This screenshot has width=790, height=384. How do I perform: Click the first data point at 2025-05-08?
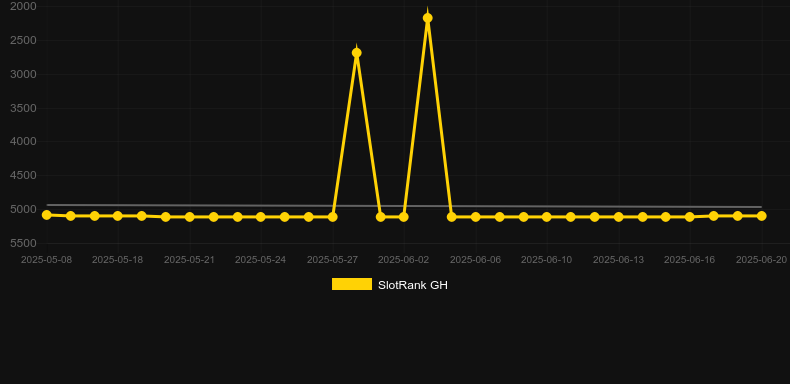click(47, 215)
